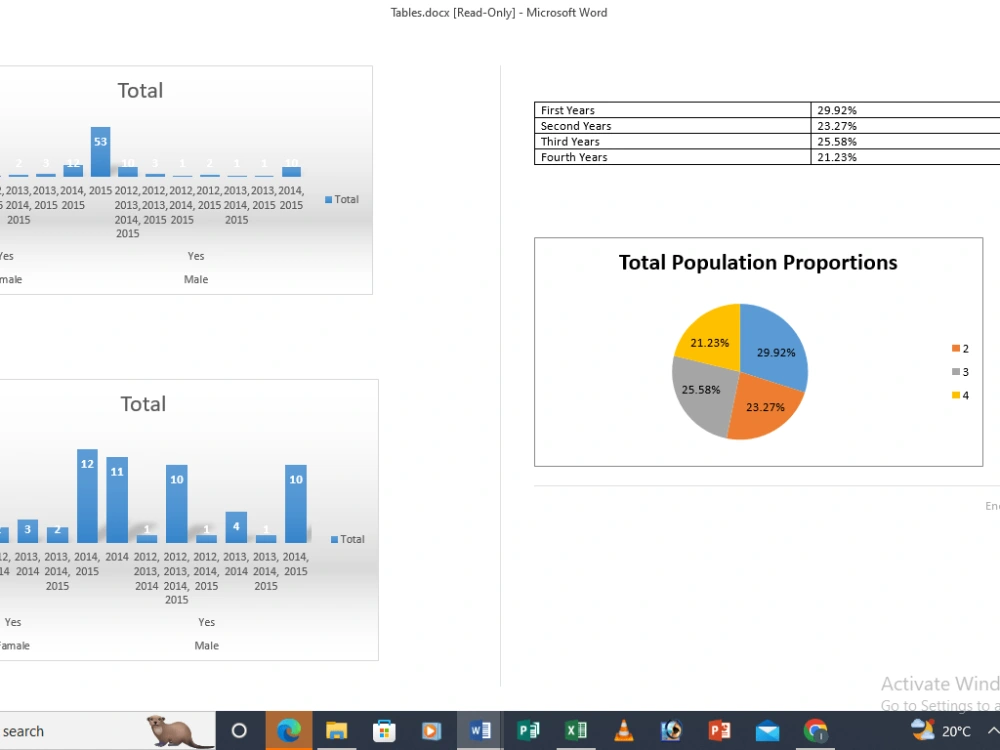Image resolution: width=1000 pixels, height=750 pixels.
Task: Open media player icon in taskbar
Action: point(432,730)
